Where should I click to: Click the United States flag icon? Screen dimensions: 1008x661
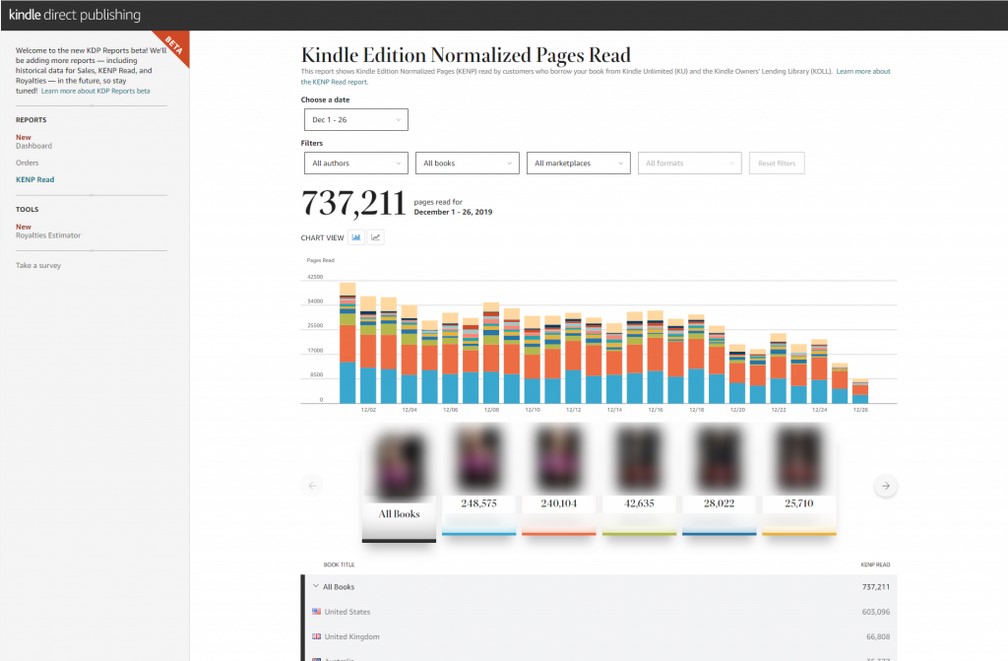tap(316, 611)
